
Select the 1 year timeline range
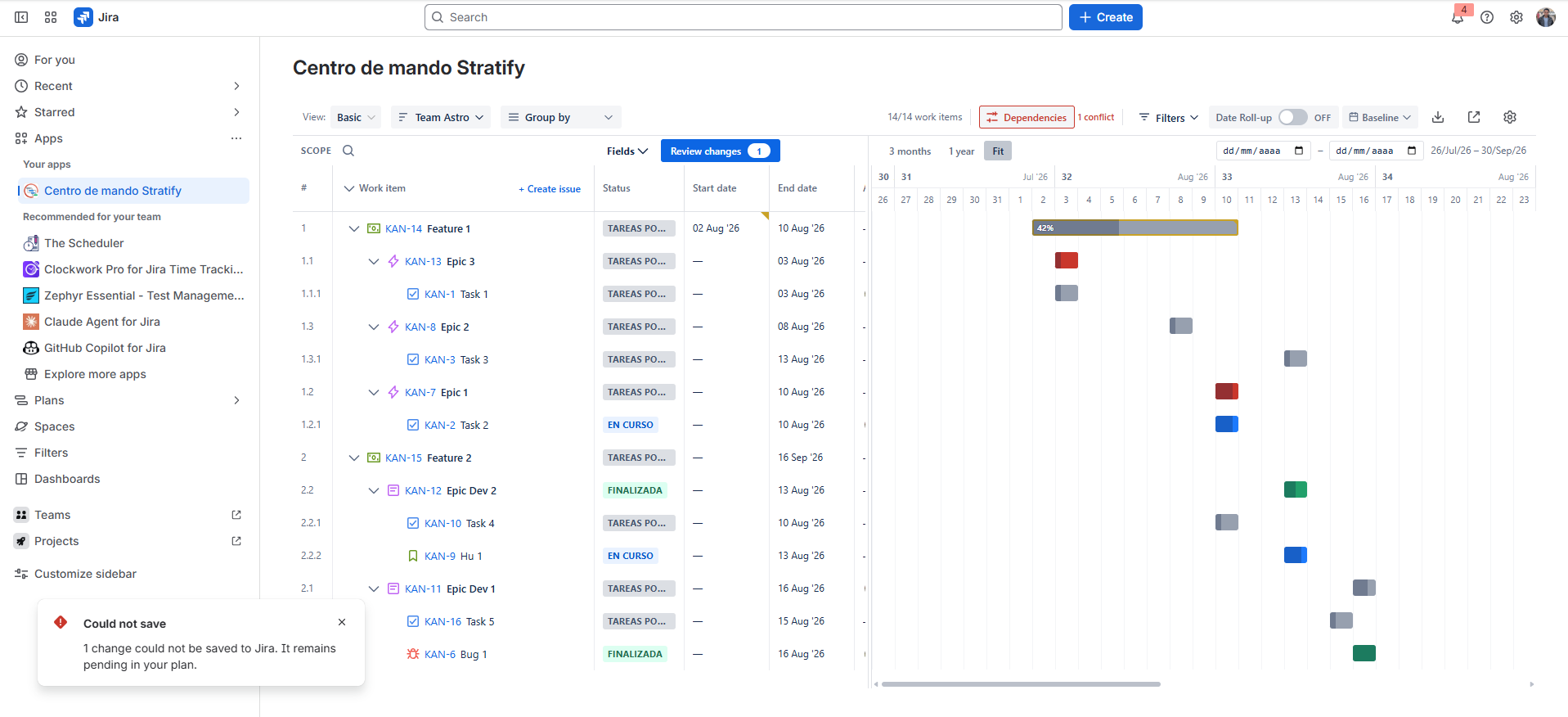tap(961, 151)
